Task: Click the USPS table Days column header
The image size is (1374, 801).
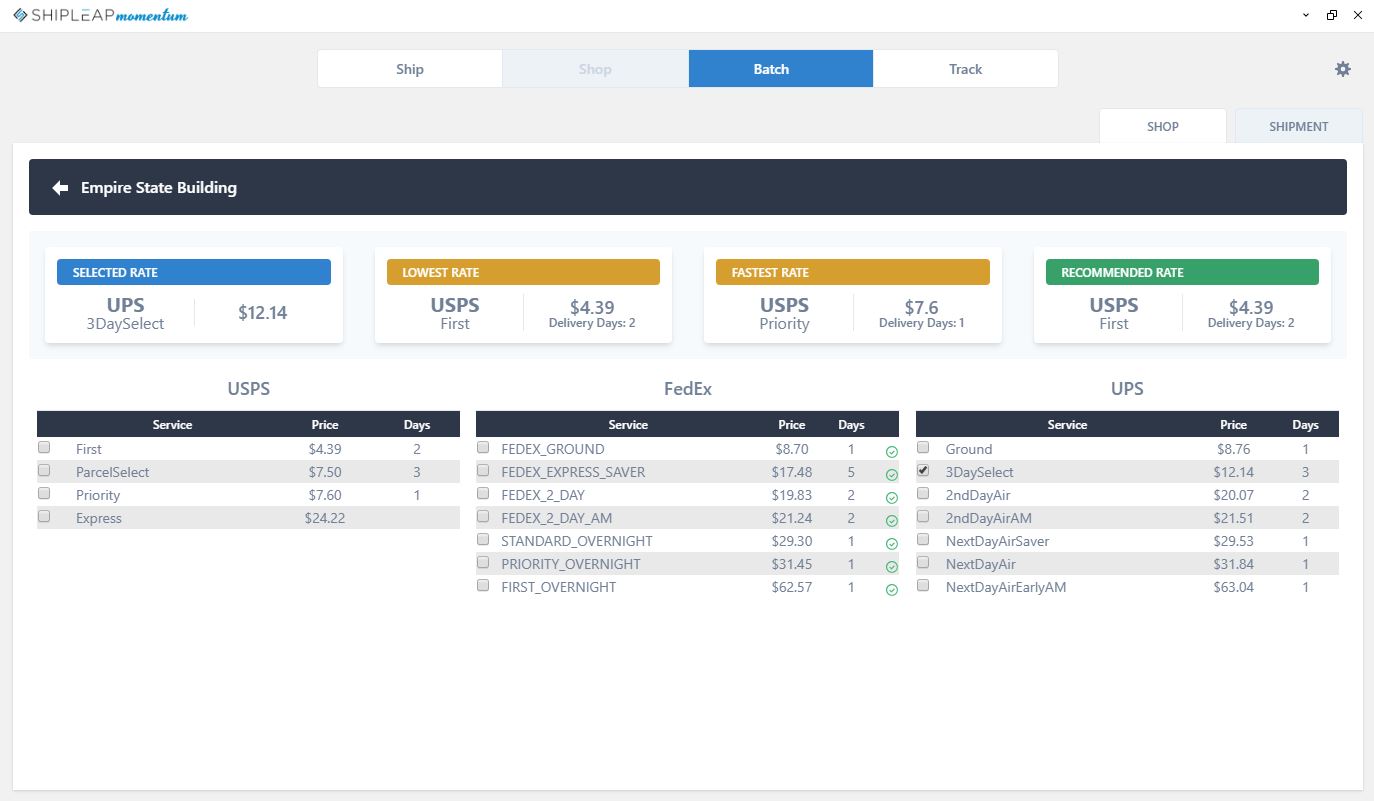Action: (417, 425)
